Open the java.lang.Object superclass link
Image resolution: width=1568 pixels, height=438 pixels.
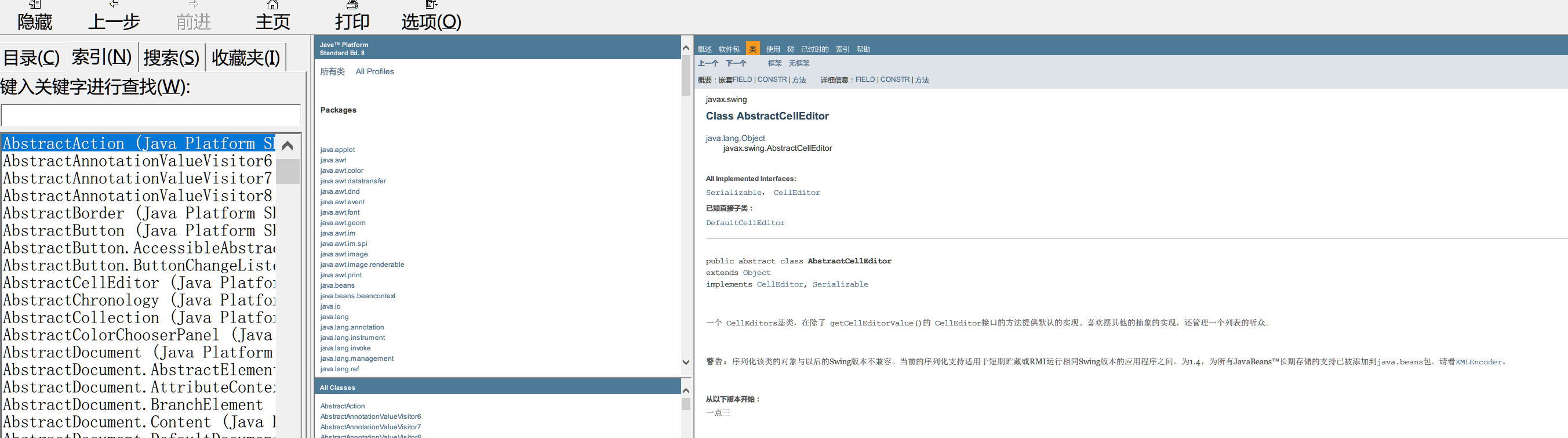(735, 138)
